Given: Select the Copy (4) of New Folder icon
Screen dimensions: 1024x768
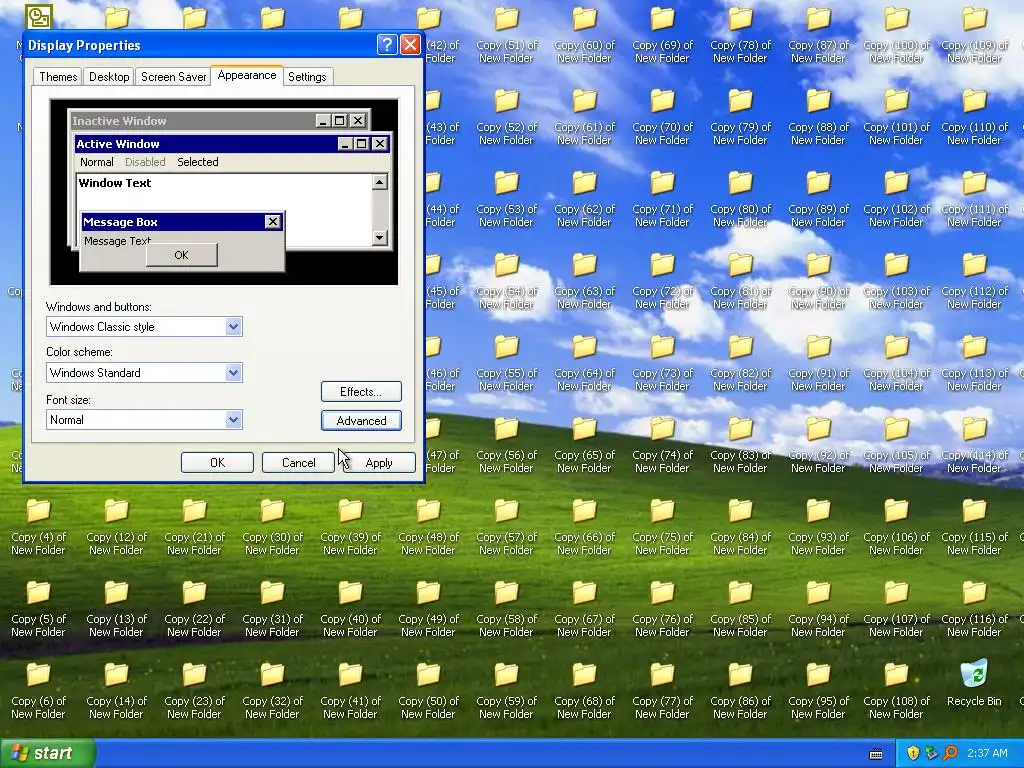Looking at the screenshot, I should (39, 528).
